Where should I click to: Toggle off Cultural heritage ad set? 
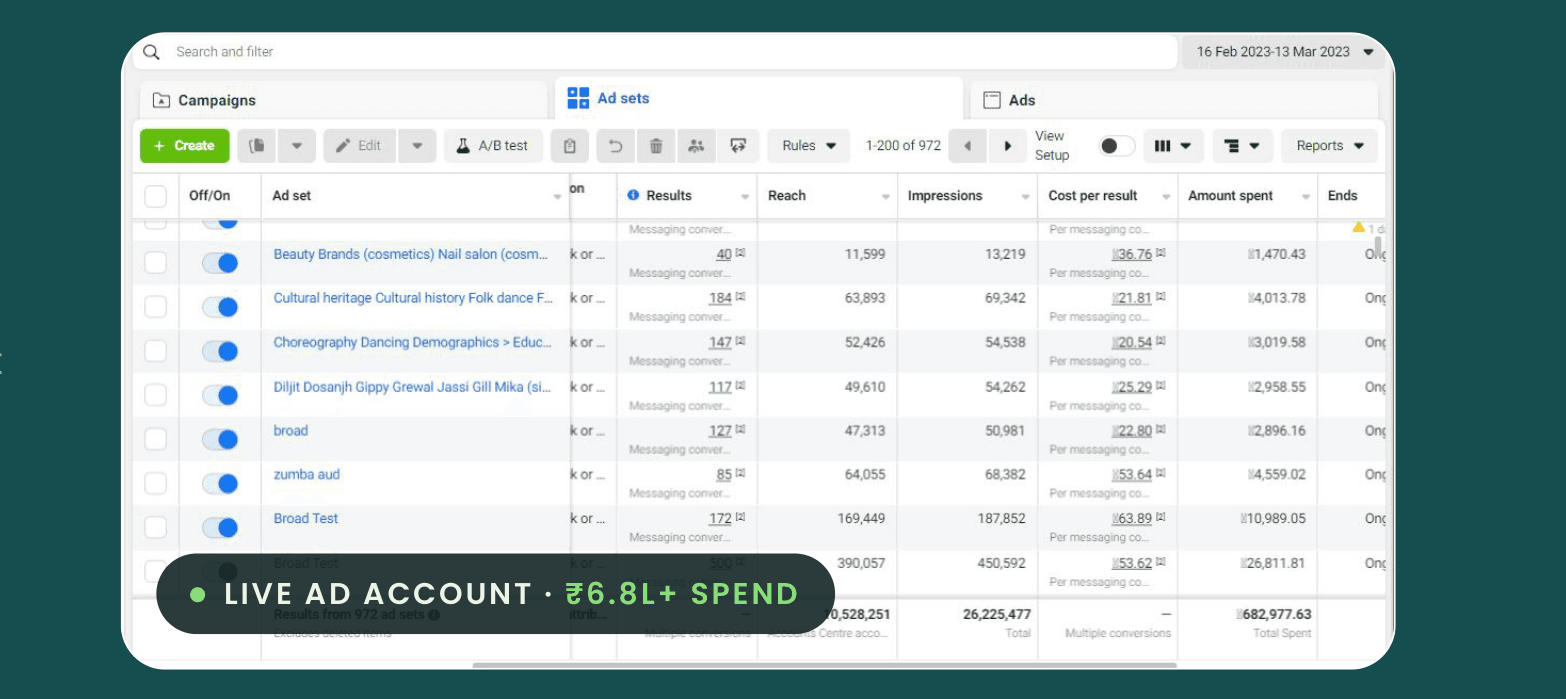pyautogui.click(x=220, y=307)
